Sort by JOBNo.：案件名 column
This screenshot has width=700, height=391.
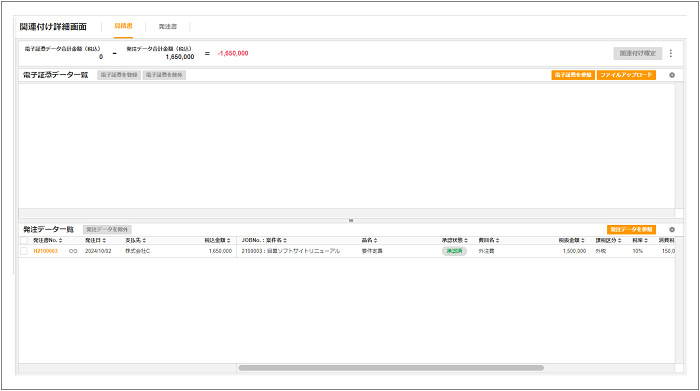pos(264,241)
